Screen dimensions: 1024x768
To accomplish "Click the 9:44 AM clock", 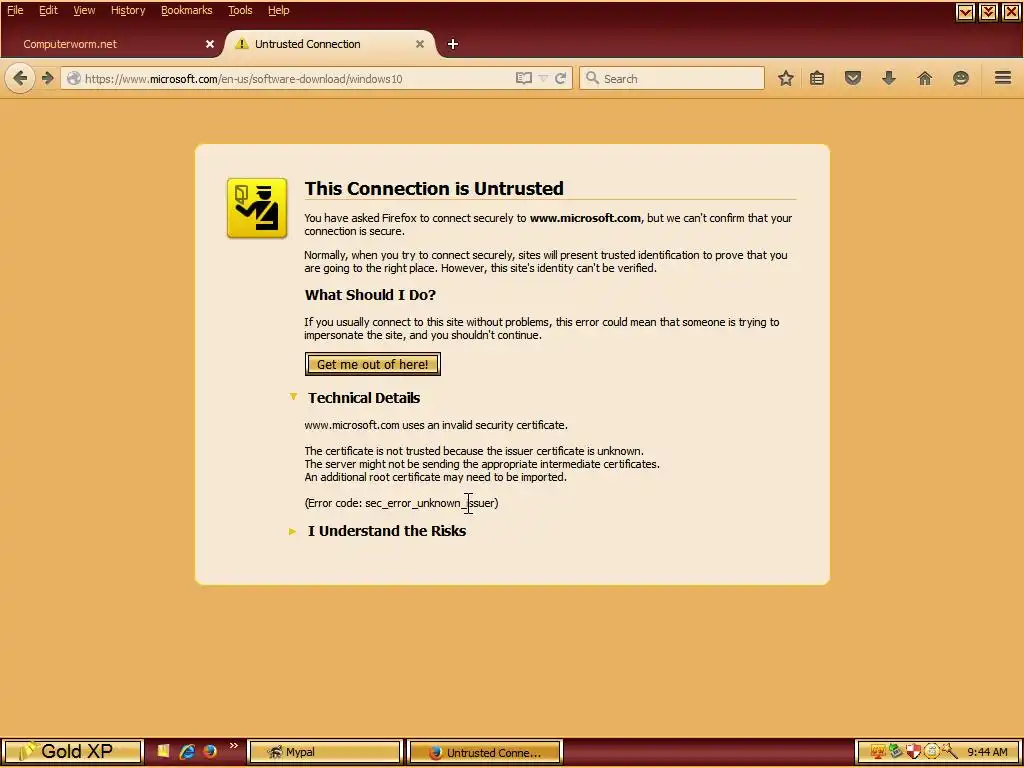I will coord(987,752).
